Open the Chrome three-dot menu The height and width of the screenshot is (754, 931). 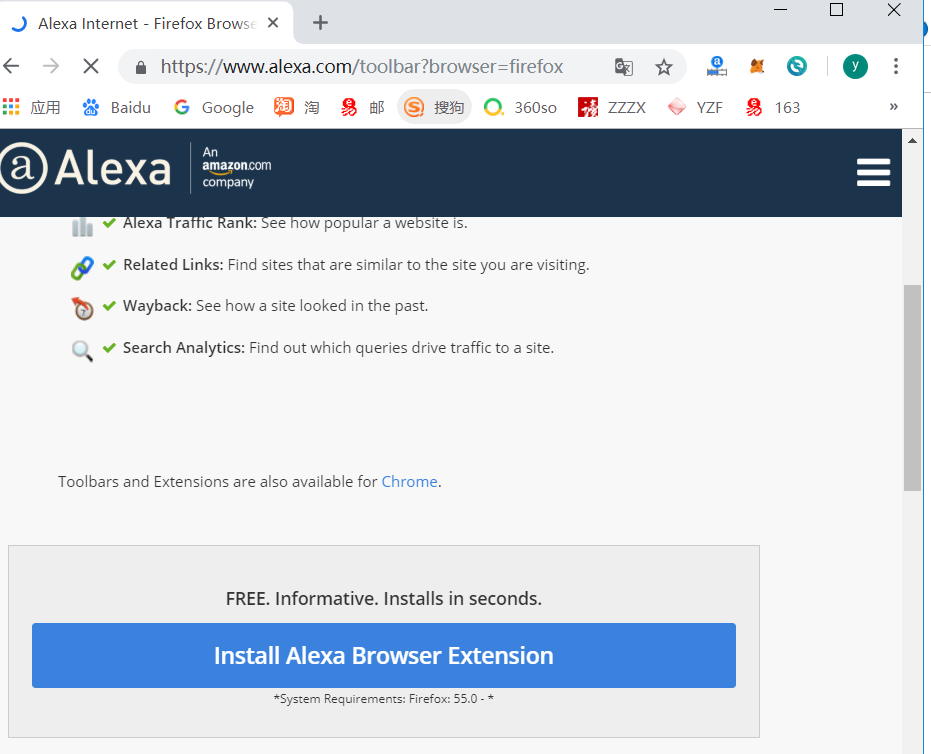point(895,67)
